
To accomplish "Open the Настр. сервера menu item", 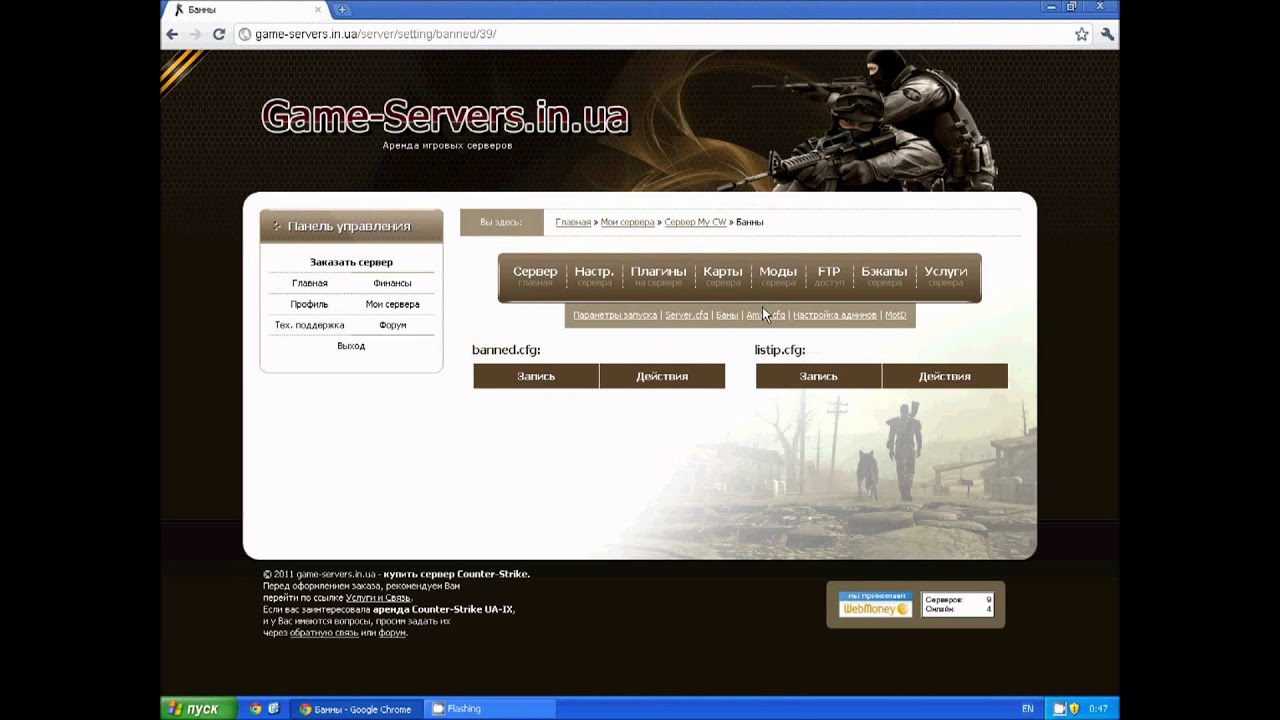I will coord(594,276).
